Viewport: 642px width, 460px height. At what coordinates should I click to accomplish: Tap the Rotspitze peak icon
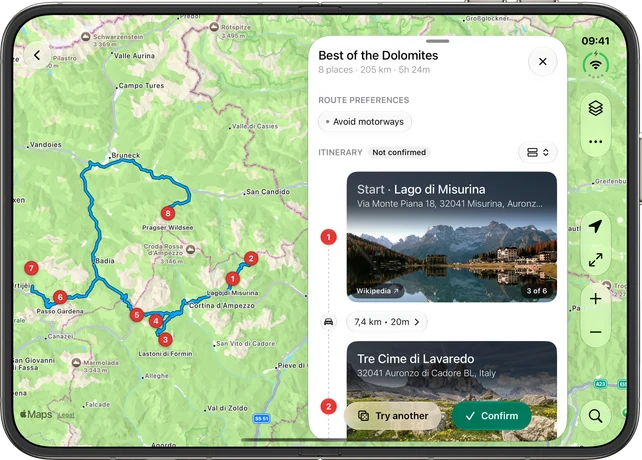(x=214, y=27)
